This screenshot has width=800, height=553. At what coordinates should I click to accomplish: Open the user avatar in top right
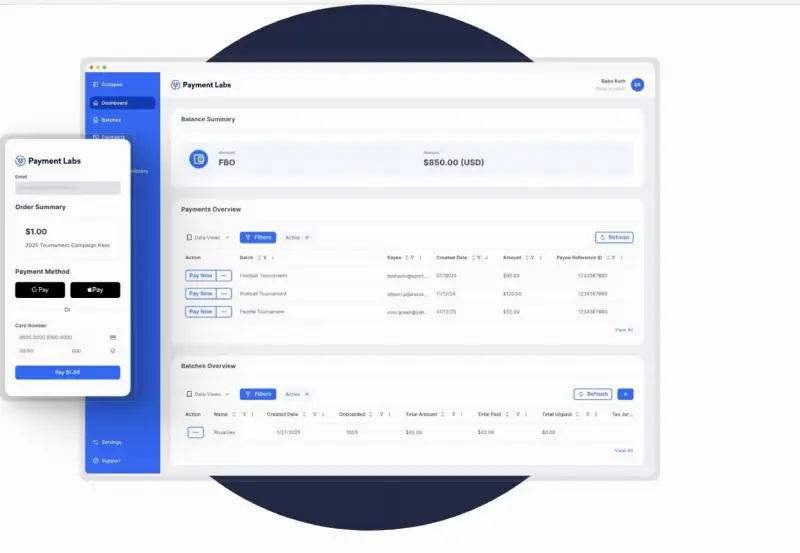[637, 85]
